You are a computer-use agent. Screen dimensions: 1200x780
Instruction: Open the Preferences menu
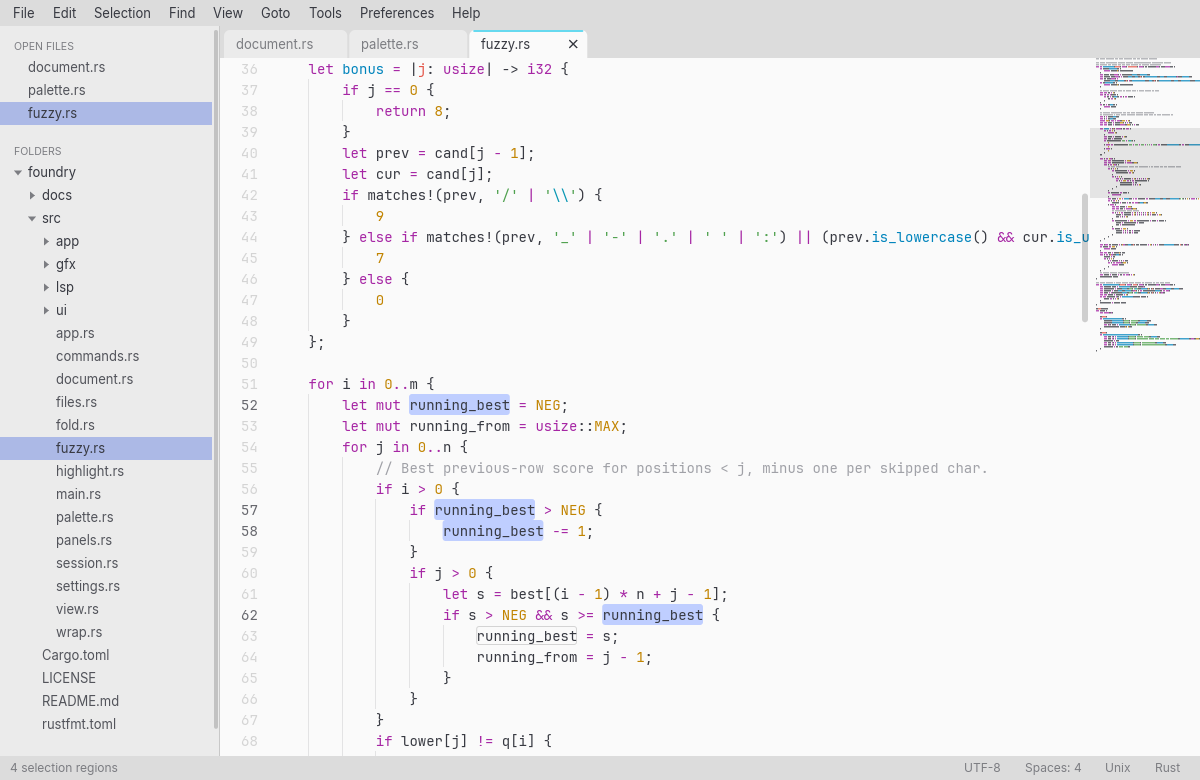pyautogui.click(x=397, y=13)
